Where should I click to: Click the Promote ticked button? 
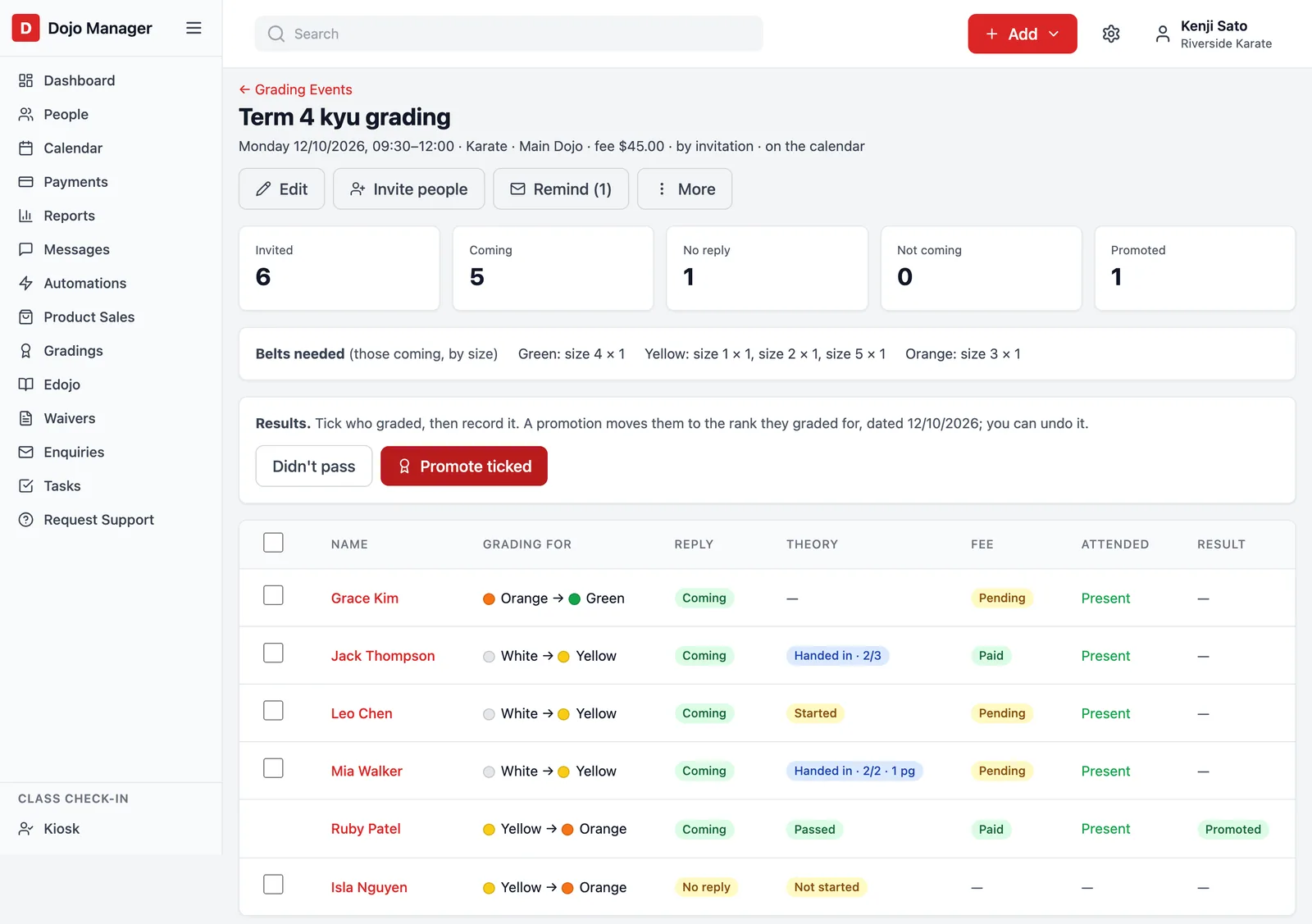(x=464, y=466)
